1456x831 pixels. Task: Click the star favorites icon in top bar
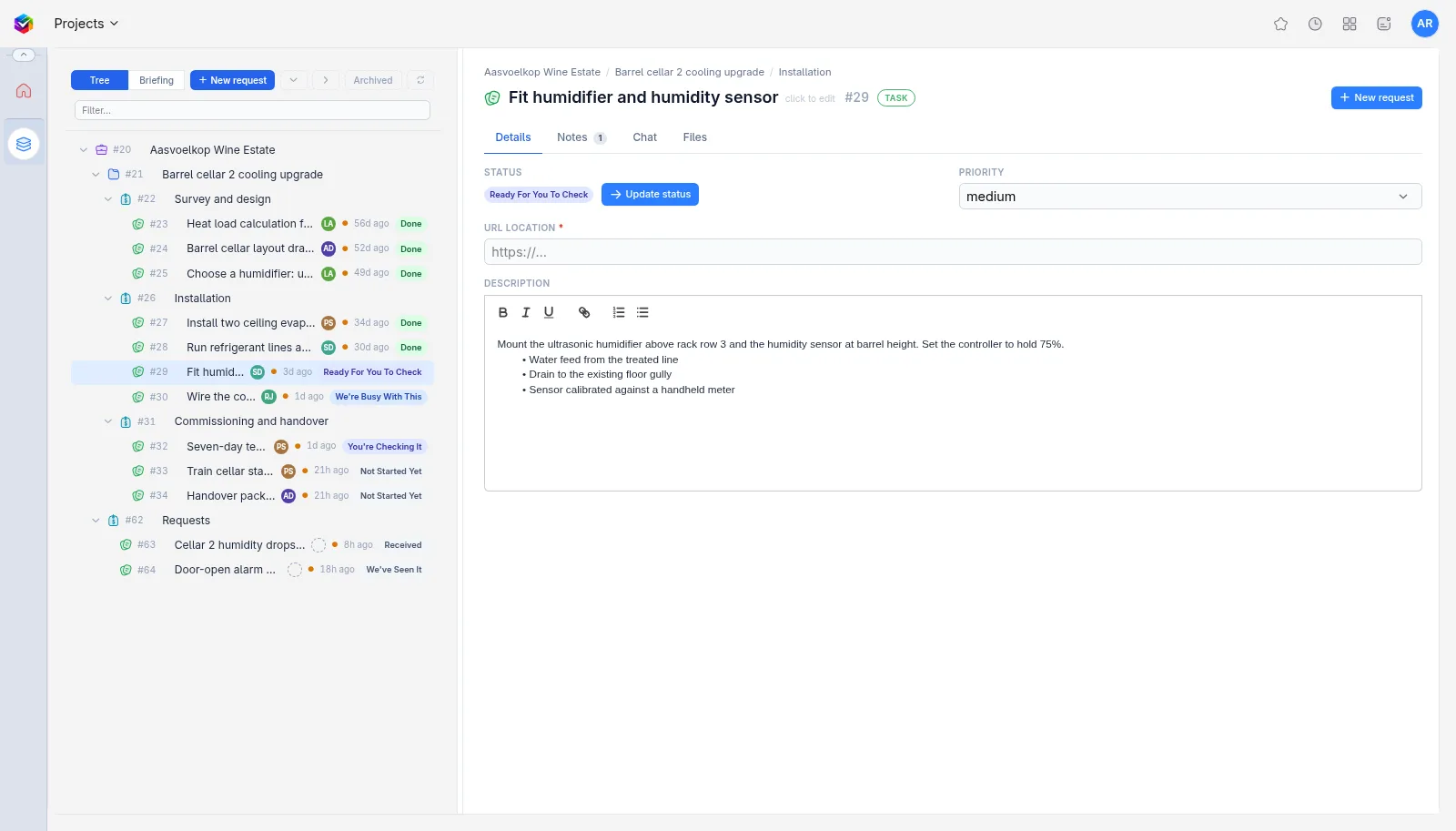point(1280,24)
